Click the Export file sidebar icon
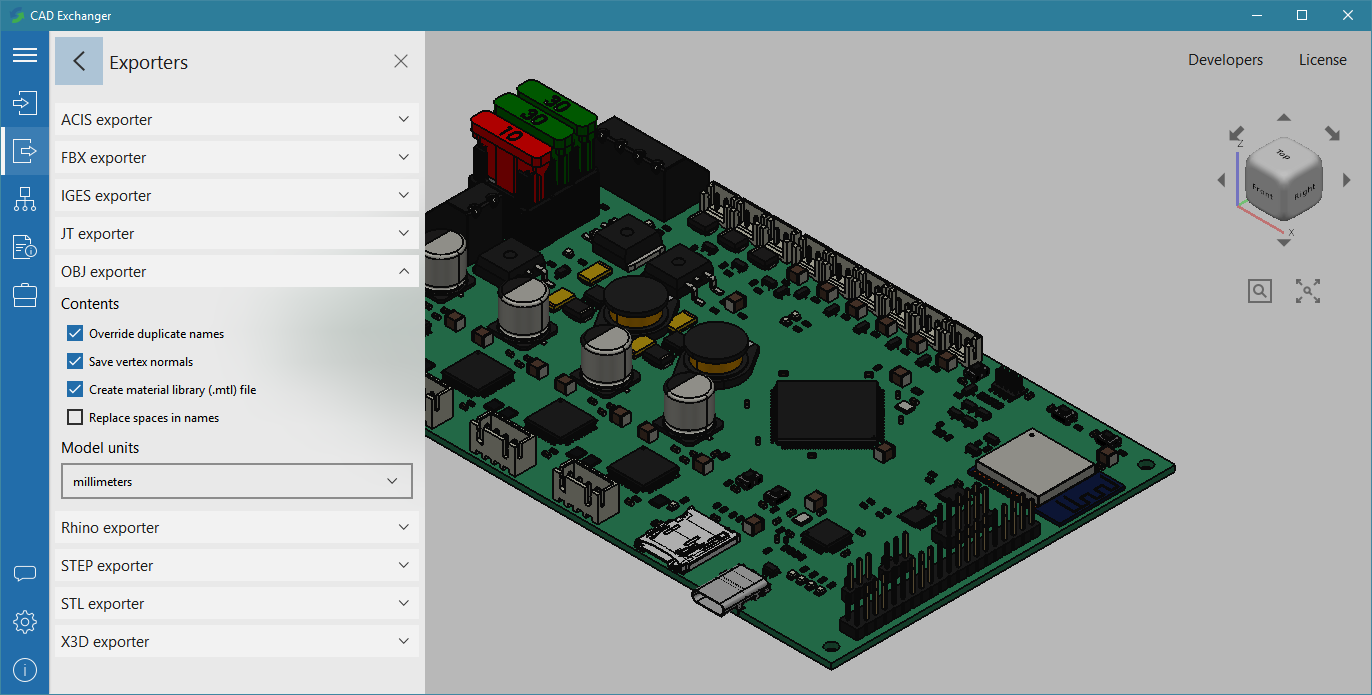 click(x=24, y=151)
